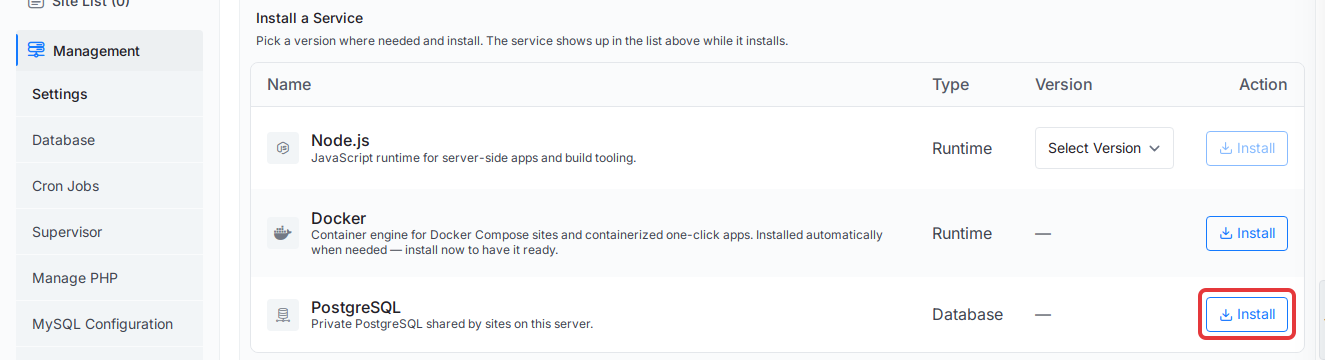Image resolution: width=1325 pixels, height=360 pixels.
Task: Open Cron Jobs page
Action: click(110, 186)
